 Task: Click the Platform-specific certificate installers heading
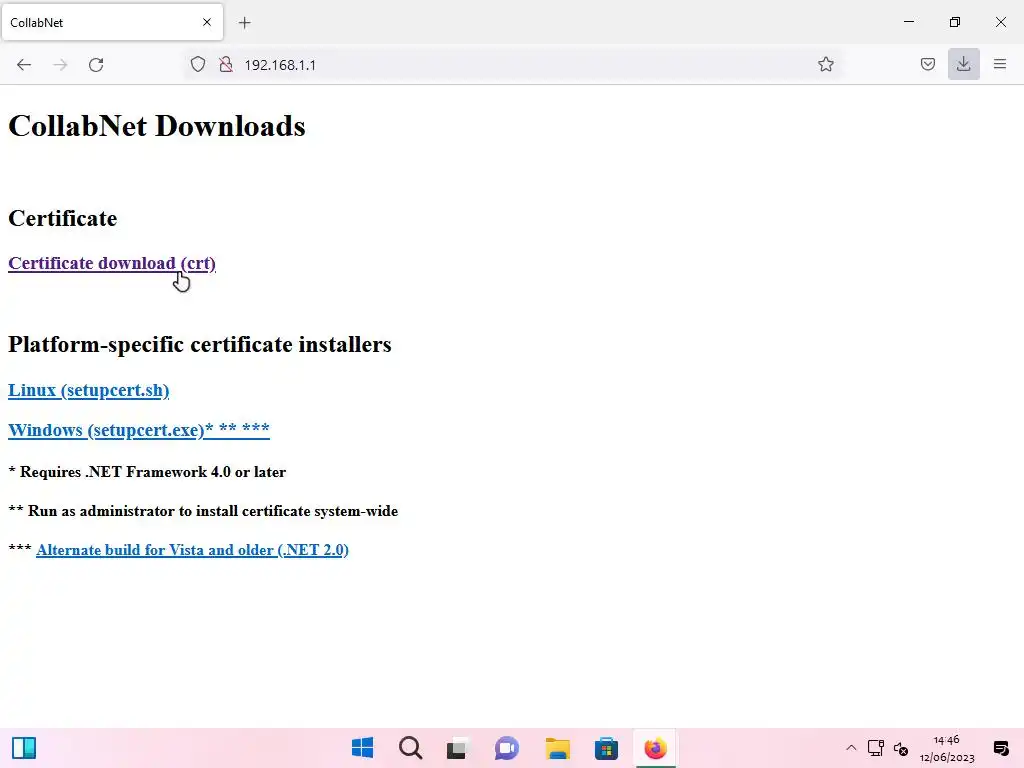200,344
